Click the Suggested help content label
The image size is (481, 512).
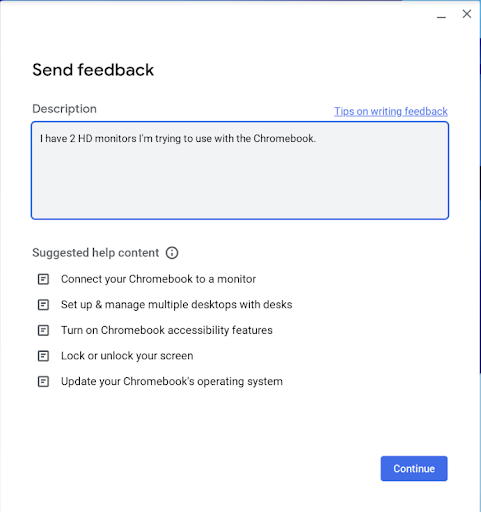96,253
